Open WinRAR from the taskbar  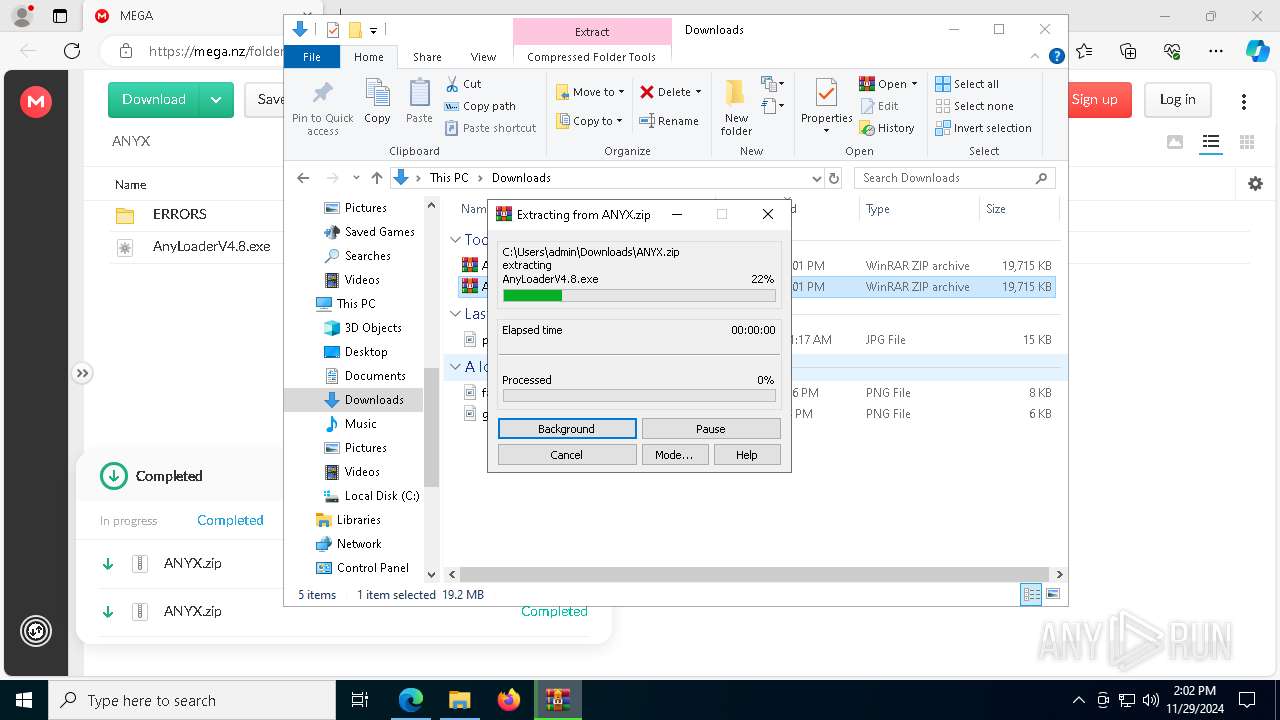pos(557,700)
